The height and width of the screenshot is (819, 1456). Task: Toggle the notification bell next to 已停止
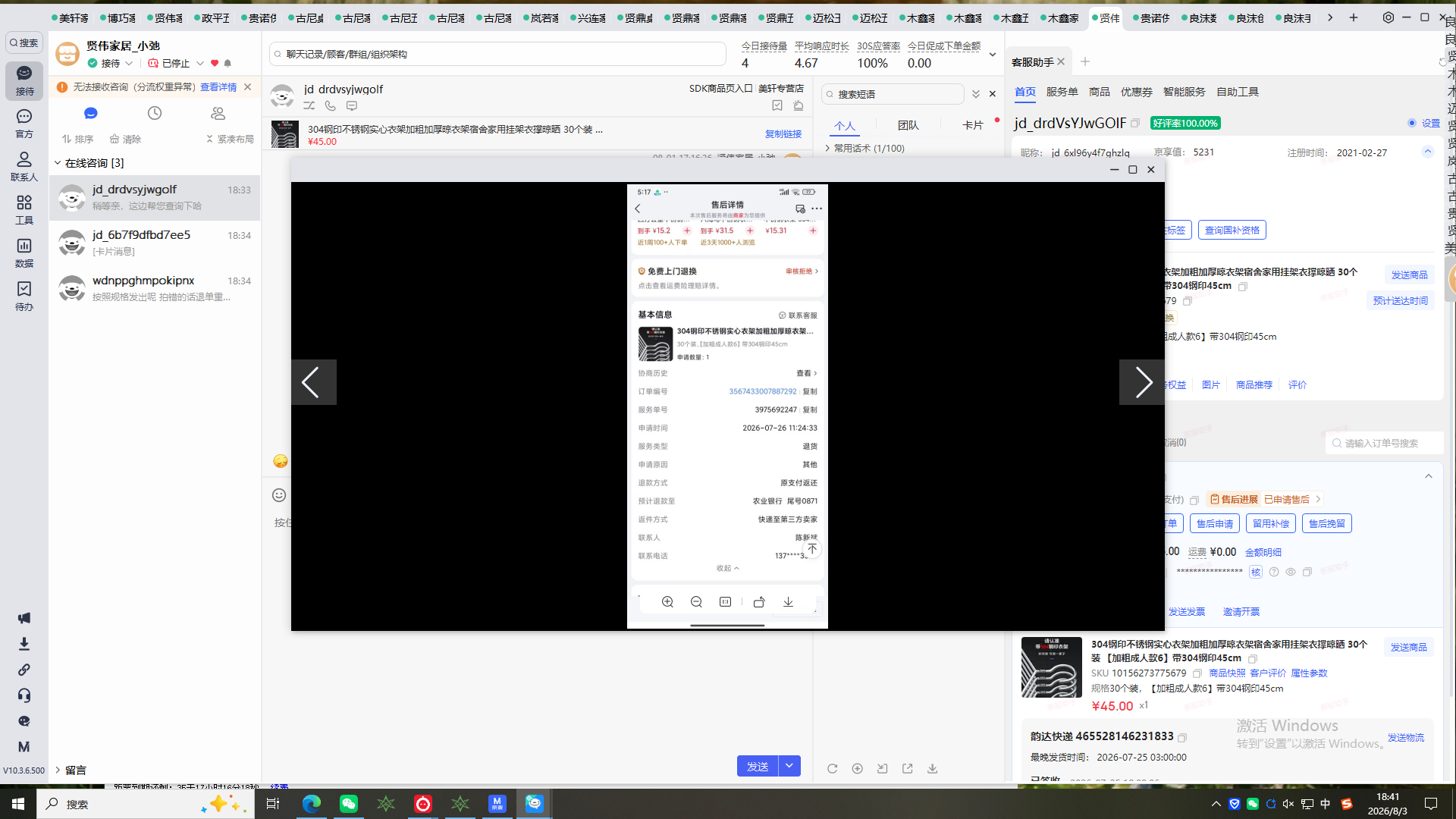227,64
